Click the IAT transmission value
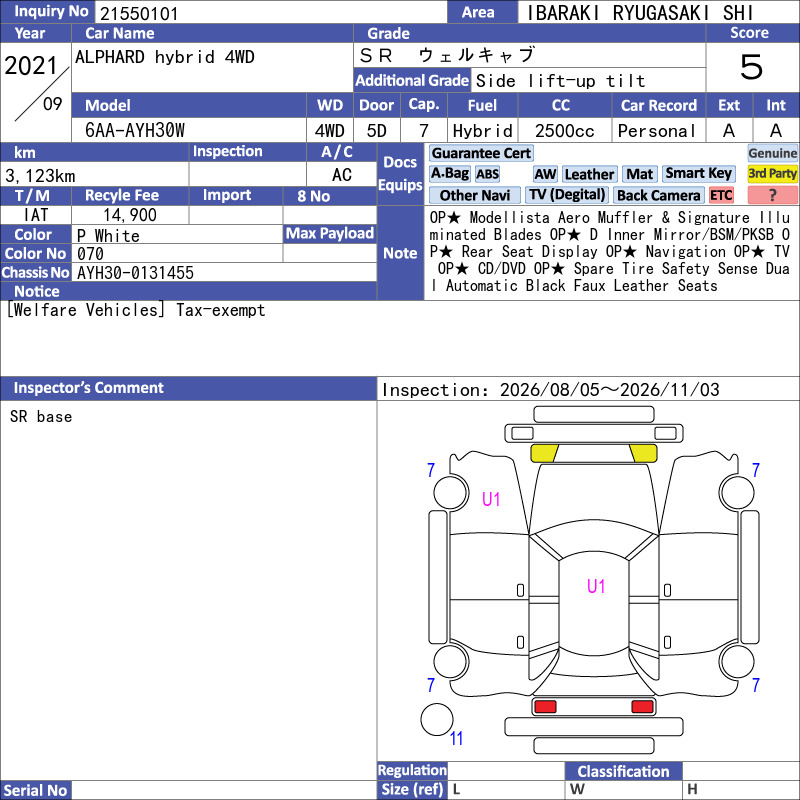Screen dimensions: 800x800 click(36, 215)
